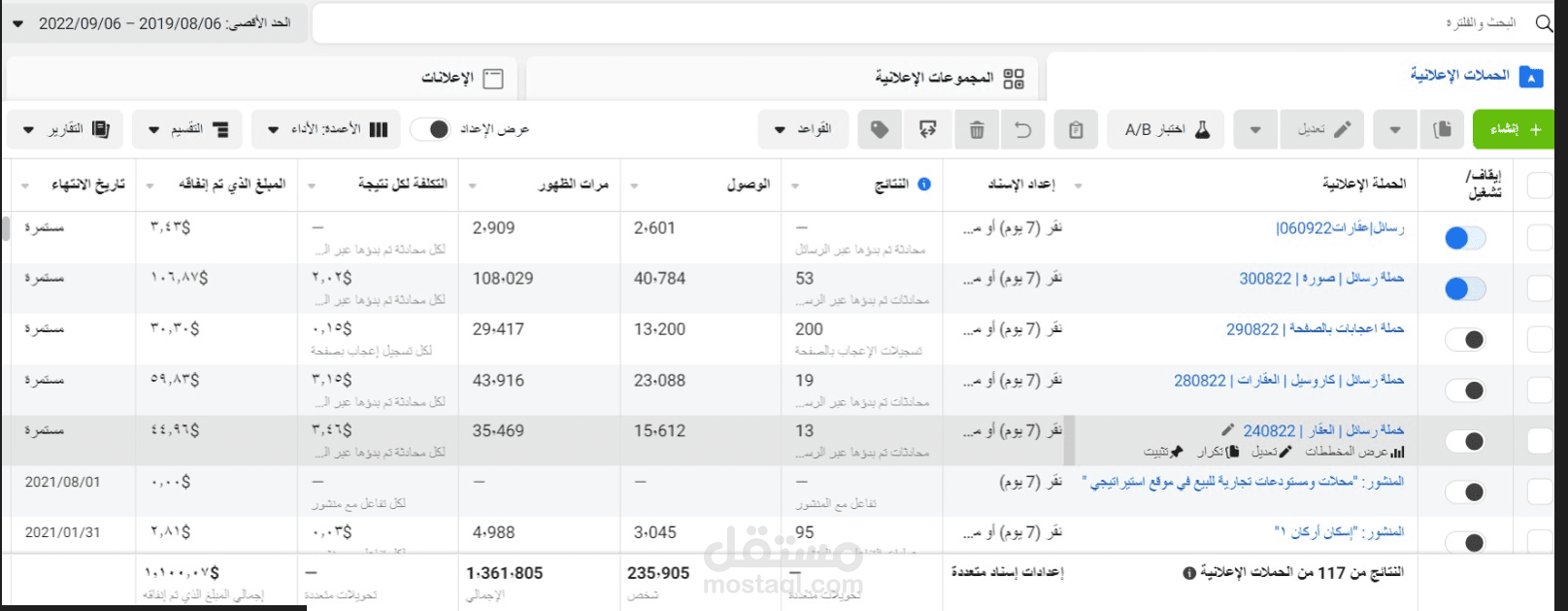Open the النتائج column header menu arrow
The image size is (1568, 611).
(x=795, y=186)
